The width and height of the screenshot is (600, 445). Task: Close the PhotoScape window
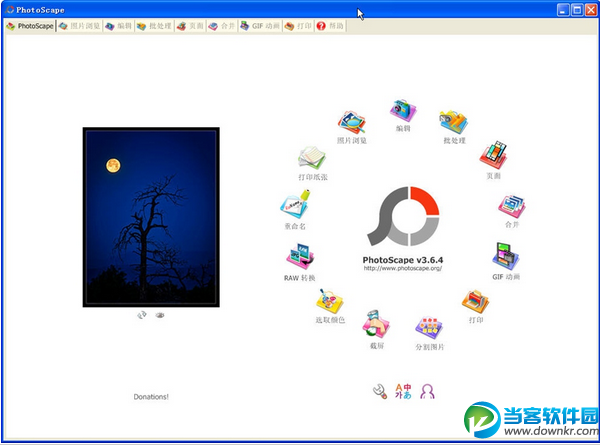(591, 10)
